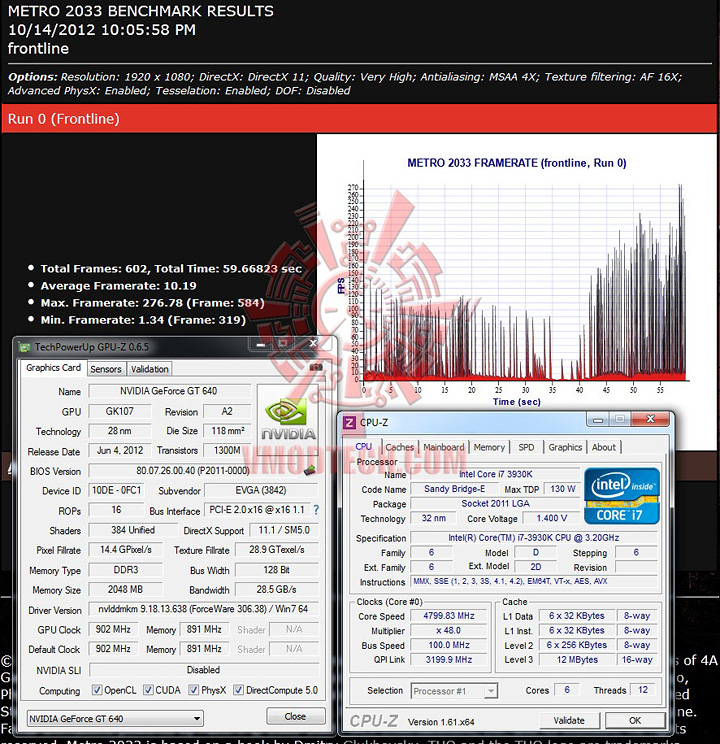This screenshot has width=720, height=744.
Task: Open the Caches tab in CPU-Z
Action: (x=399, y=447)
